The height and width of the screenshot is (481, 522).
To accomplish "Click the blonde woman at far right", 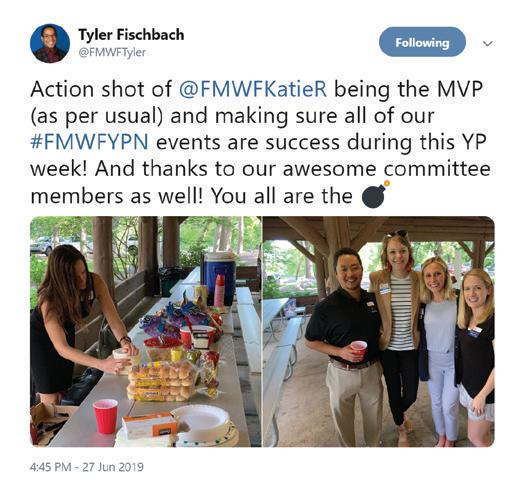I will [476, 357].
